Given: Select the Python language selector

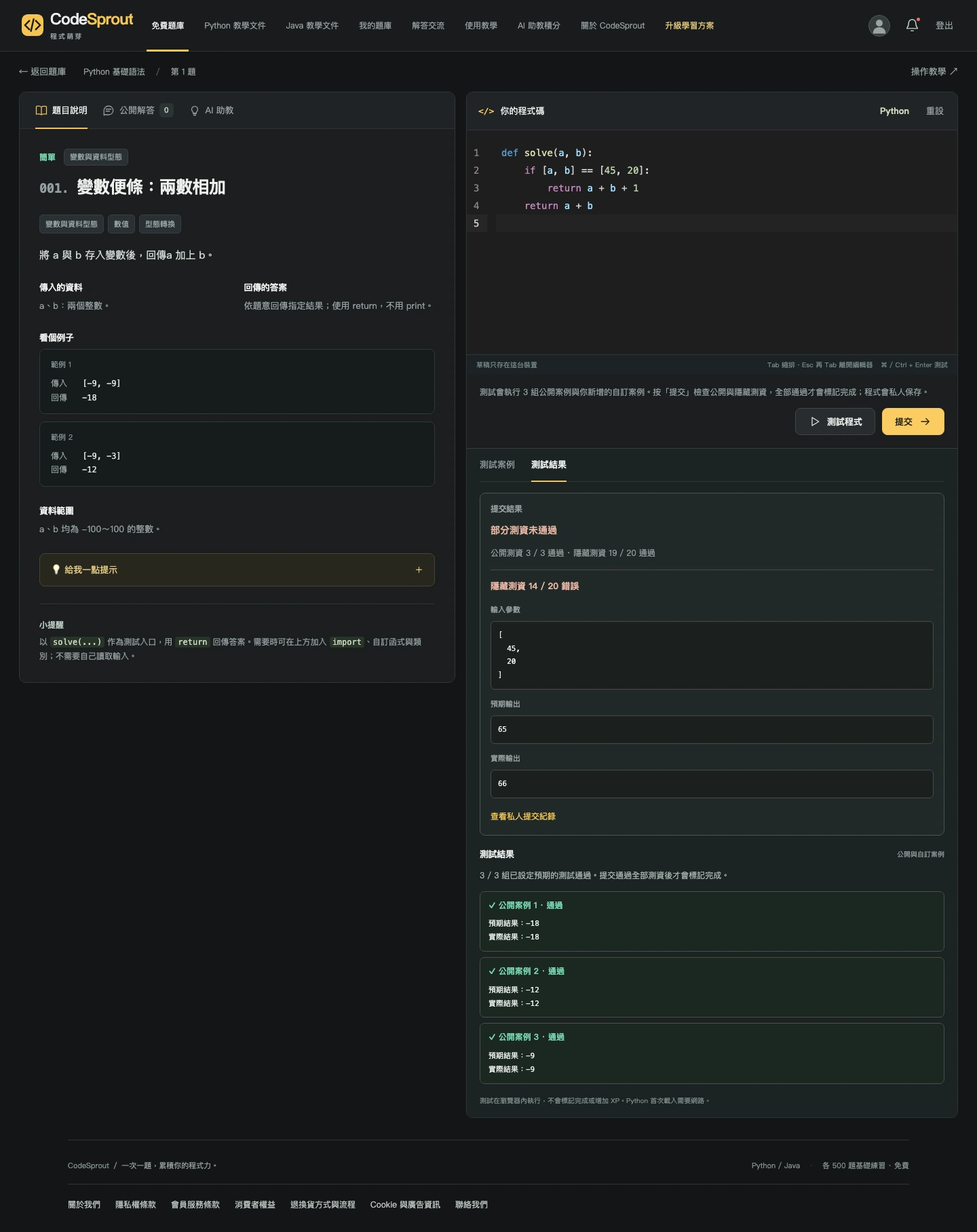Looking at the screenshot, I should (894, 111).
